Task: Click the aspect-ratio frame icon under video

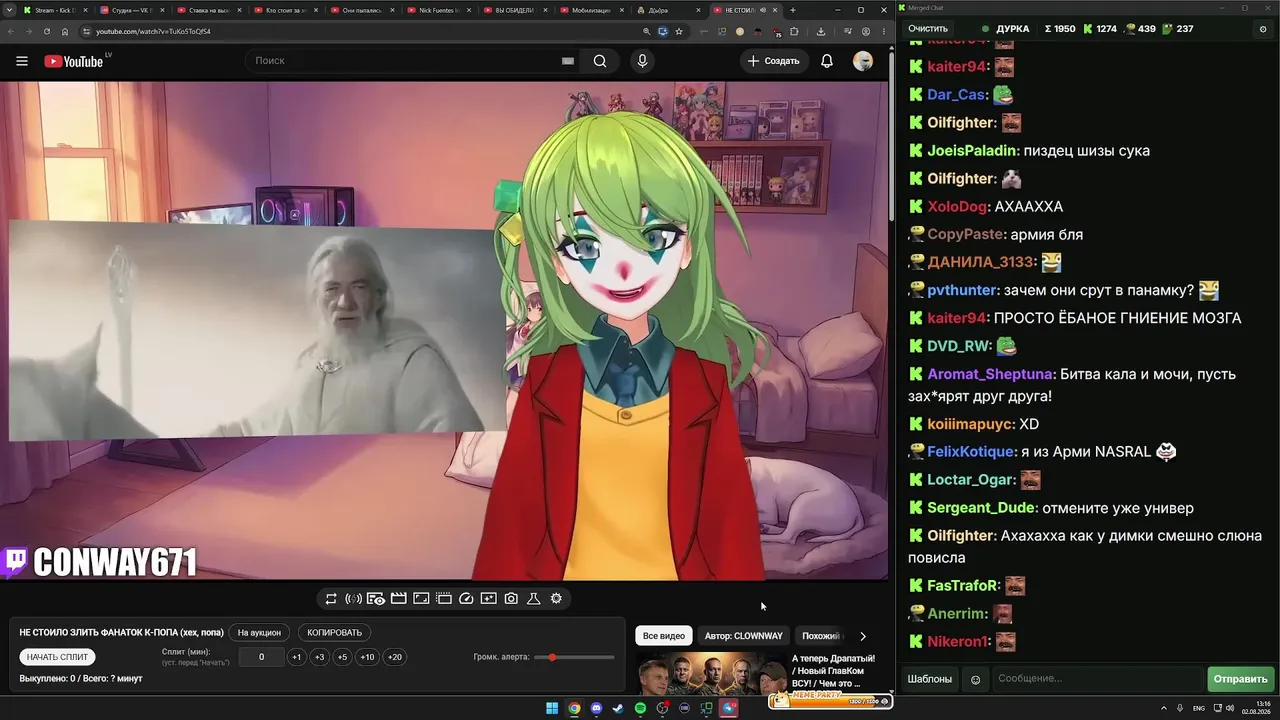Action: [421, 599]
